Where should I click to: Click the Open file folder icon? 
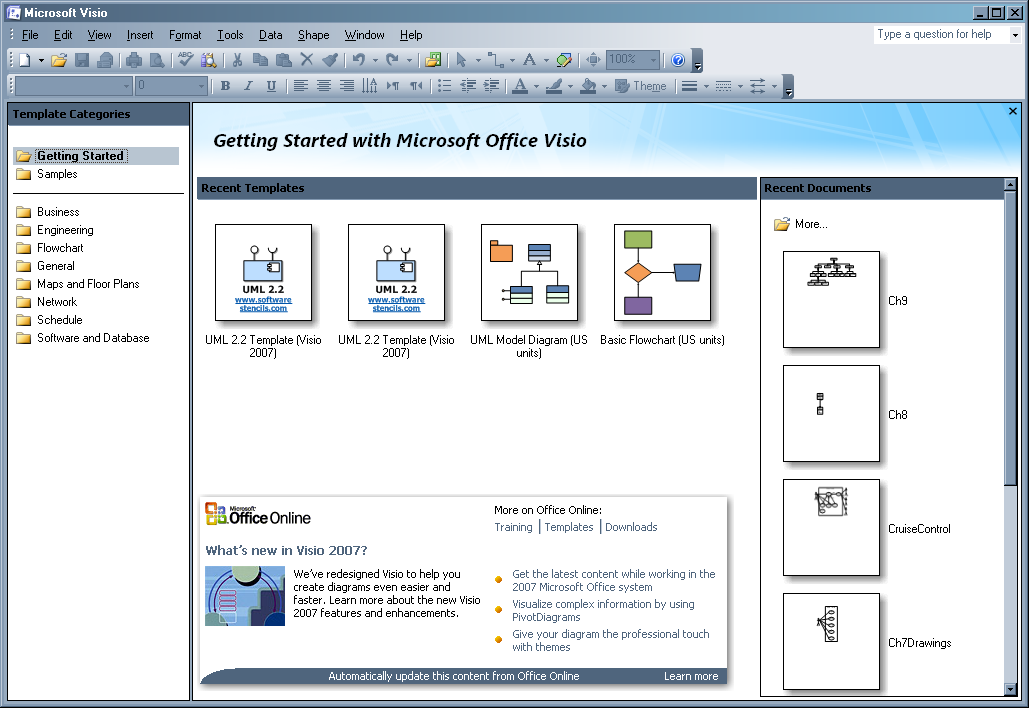(x=59, y=60)
